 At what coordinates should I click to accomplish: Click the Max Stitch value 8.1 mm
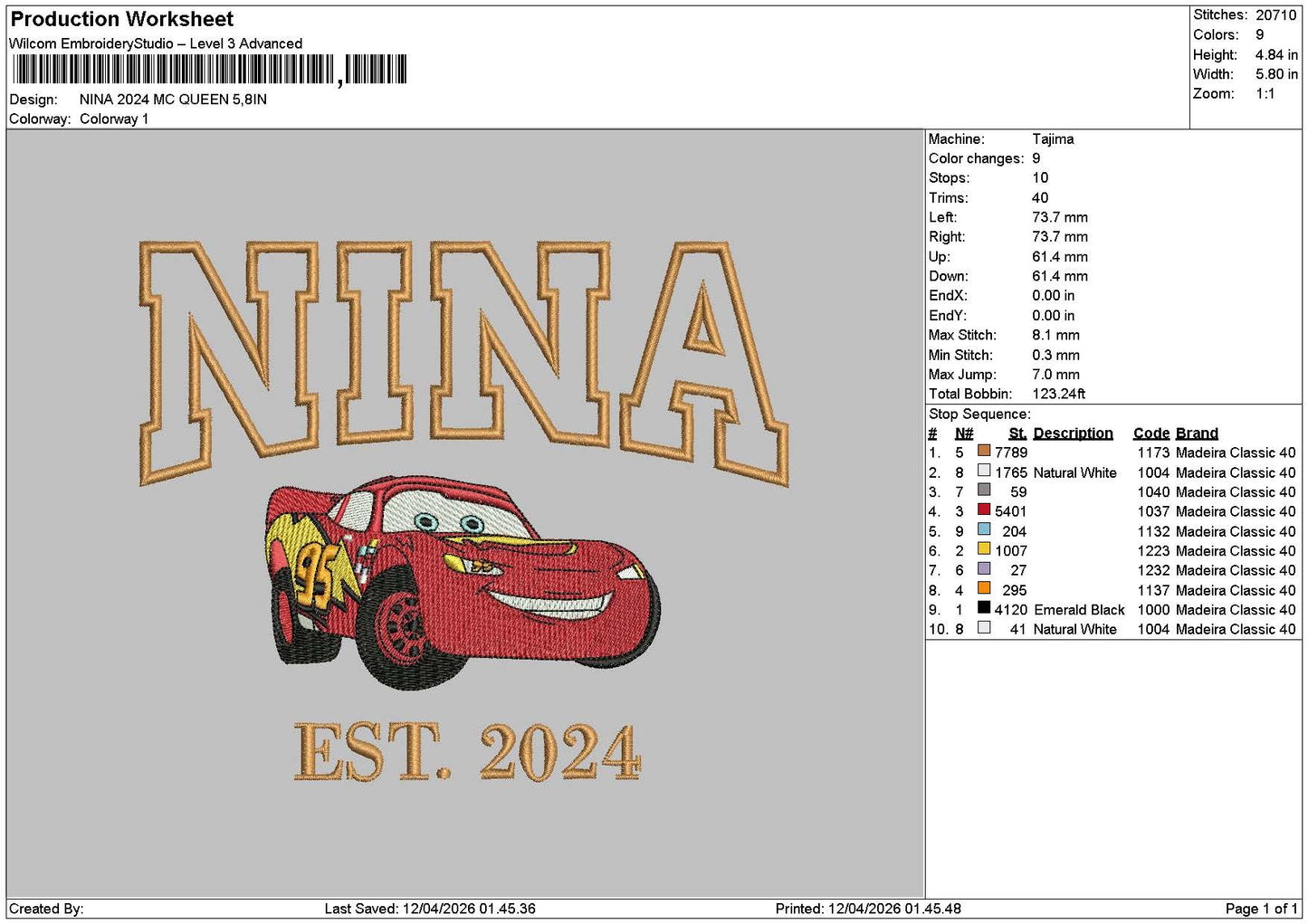coord(1056,335)
